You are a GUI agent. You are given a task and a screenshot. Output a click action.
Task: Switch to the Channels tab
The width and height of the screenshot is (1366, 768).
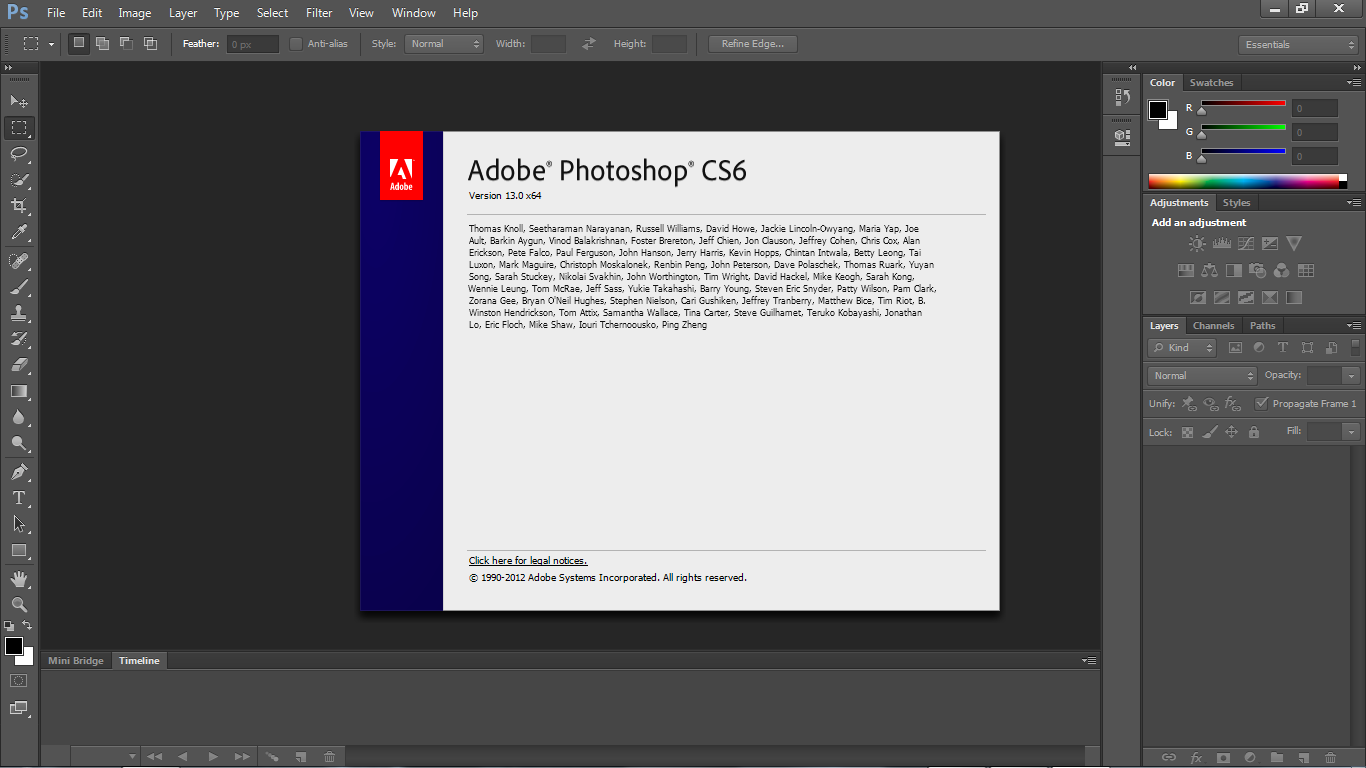(1213, 326)
